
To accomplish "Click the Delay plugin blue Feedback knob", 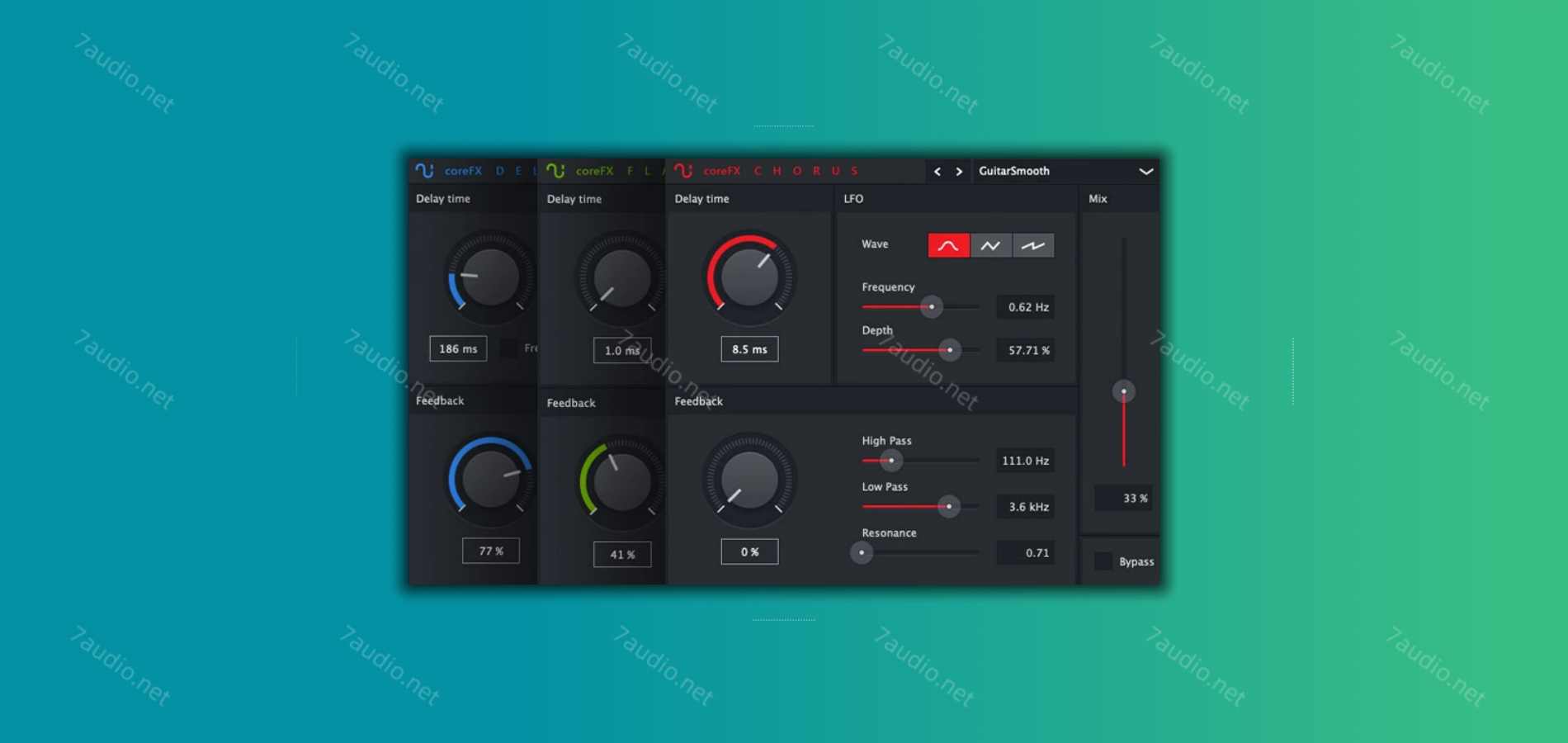I will tap(490, 480).
